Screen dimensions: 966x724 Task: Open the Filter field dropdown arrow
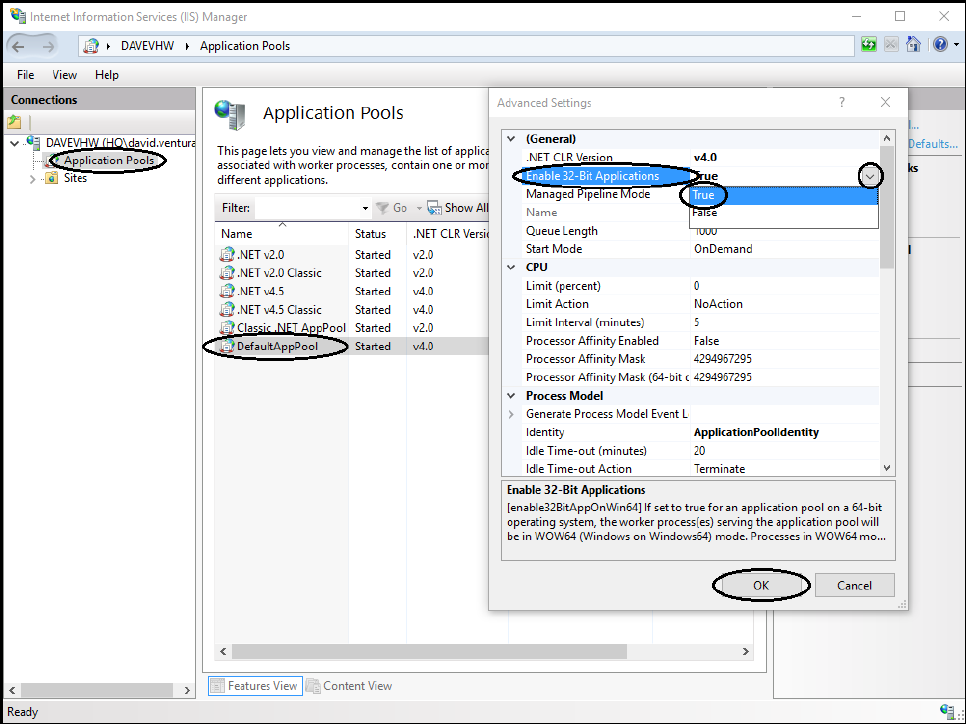(365, 208)
